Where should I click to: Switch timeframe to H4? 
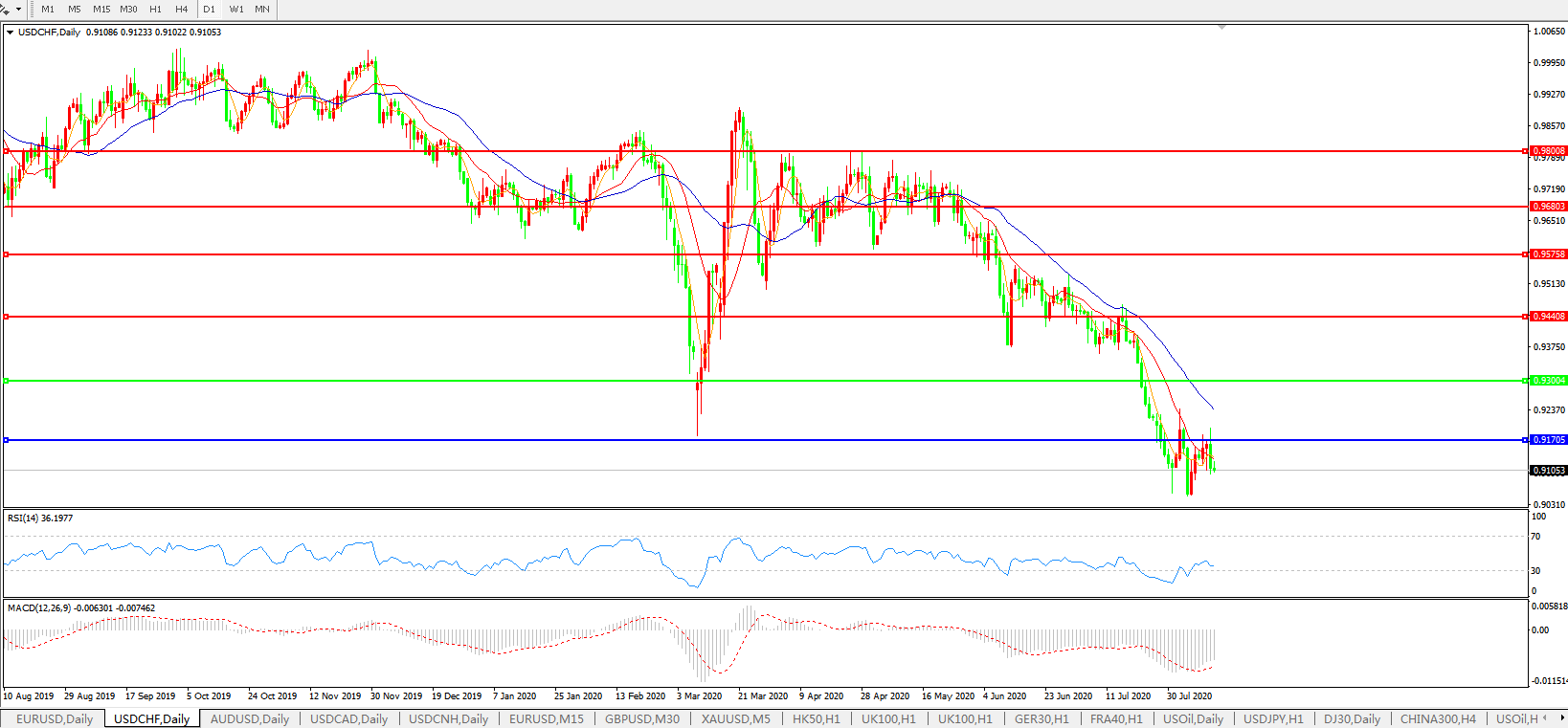[181, 9]
